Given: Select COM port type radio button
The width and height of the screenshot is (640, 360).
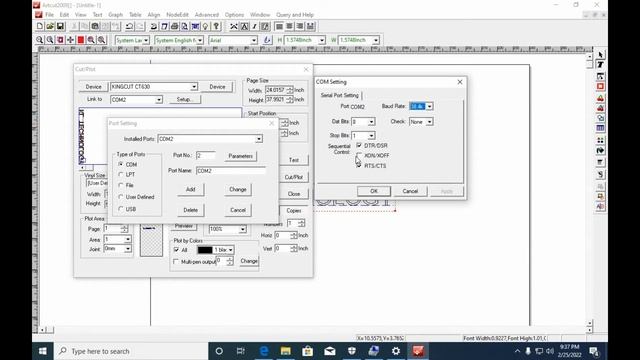Looking at the screenshot, I should (121, 164).
